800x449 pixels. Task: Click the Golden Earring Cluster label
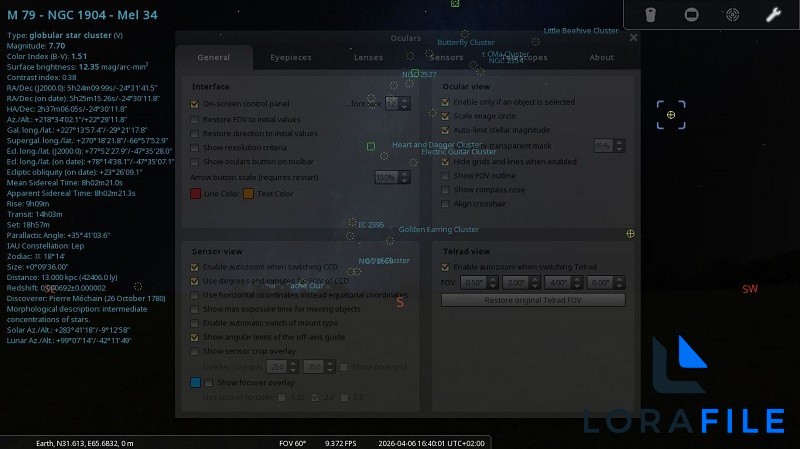point(439,230)
